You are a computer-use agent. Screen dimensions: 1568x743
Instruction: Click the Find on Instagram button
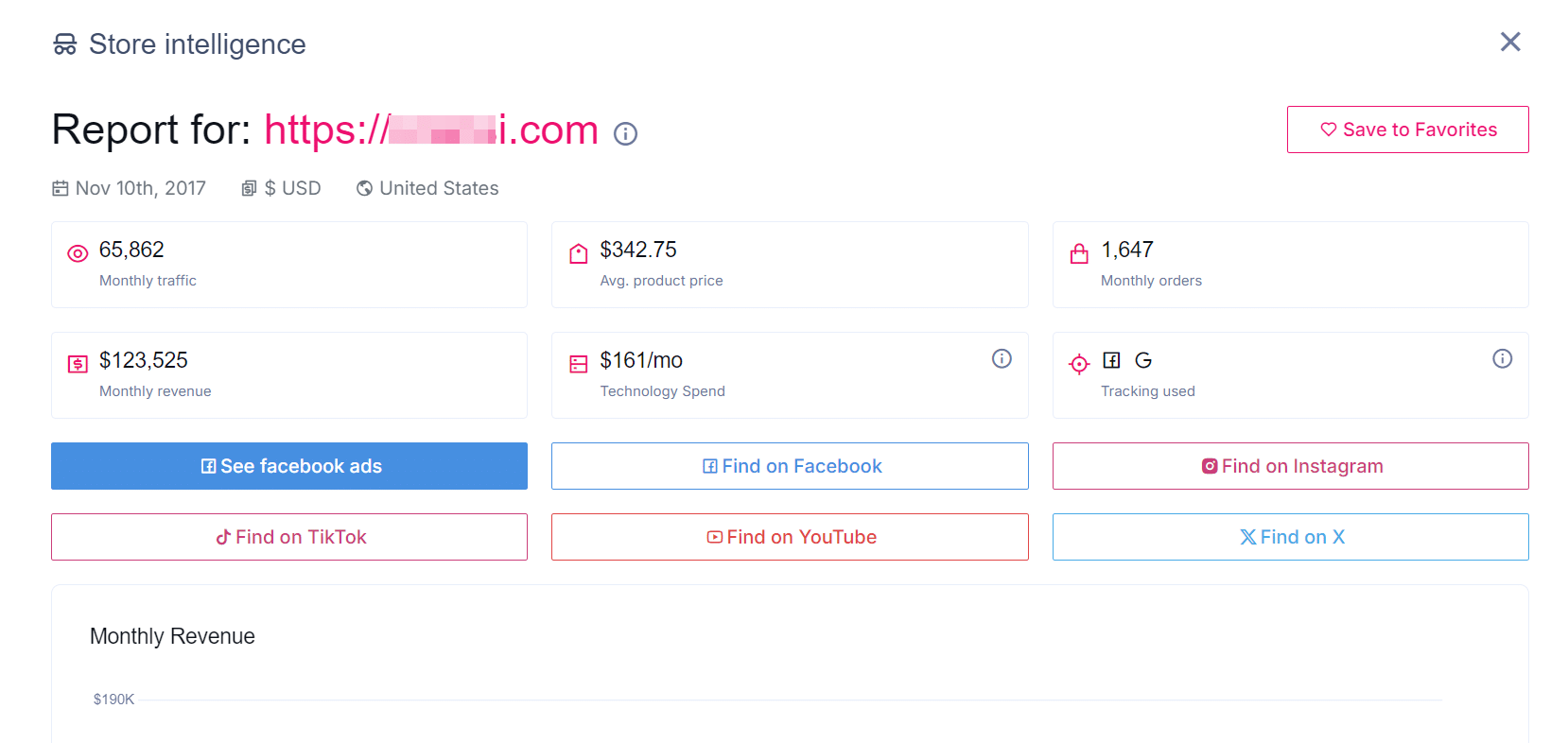tap(1290, 466)
